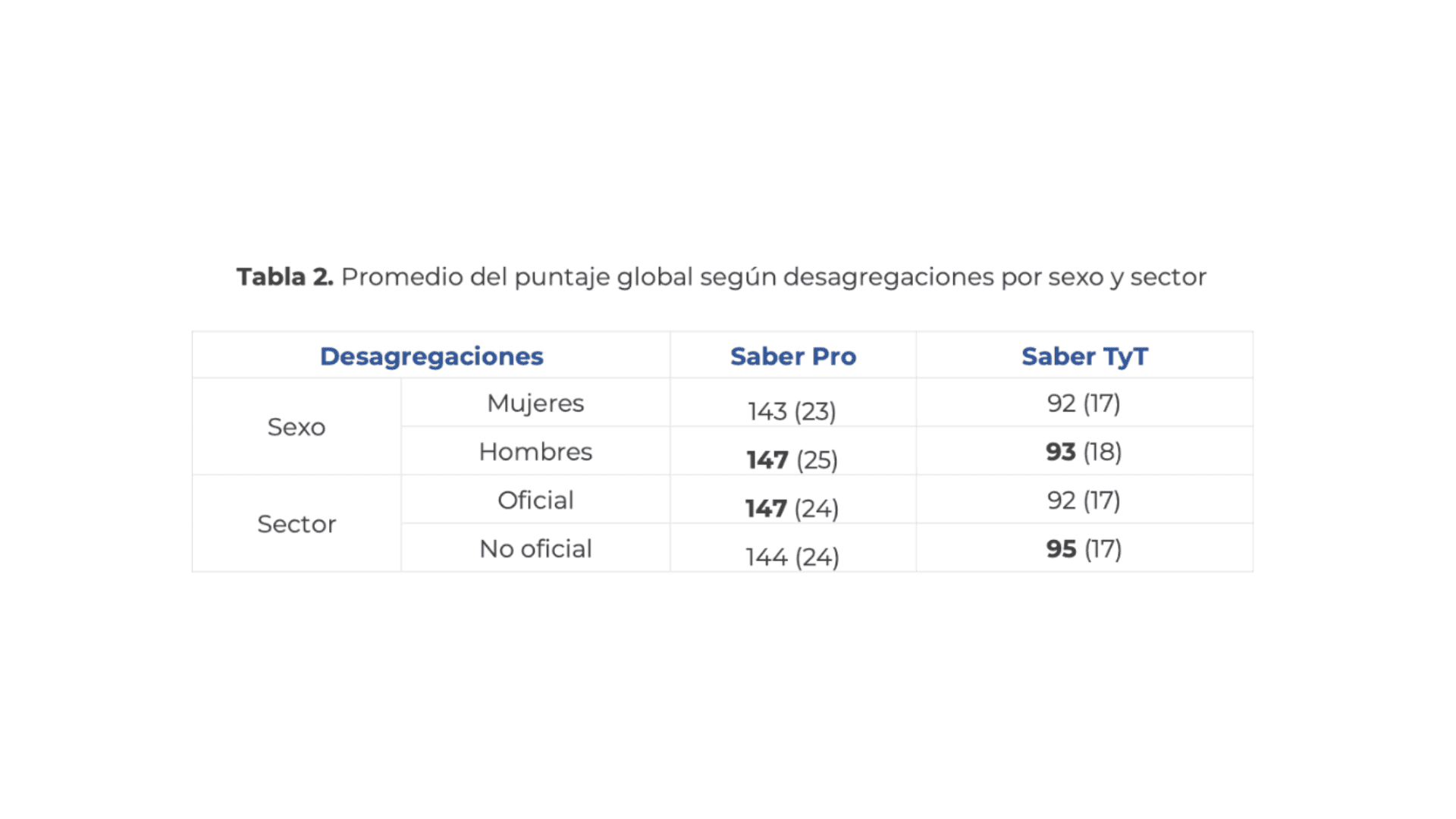Click the bold "Tabla 2." label
This screenshot has height=819, width=1456.
point(284,277)
